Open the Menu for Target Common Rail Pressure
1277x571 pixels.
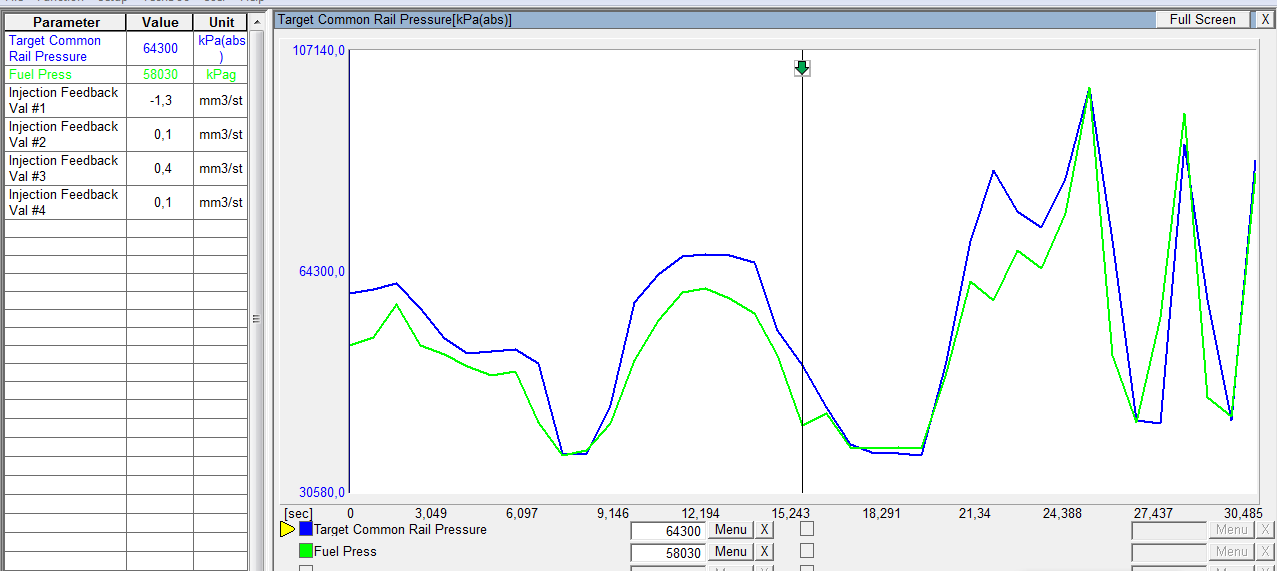coord(730,530)
